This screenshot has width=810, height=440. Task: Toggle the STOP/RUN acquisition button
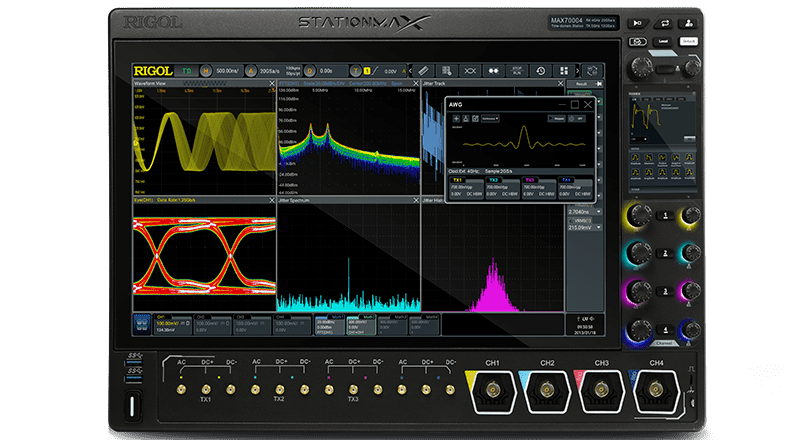tap(517, 71)
